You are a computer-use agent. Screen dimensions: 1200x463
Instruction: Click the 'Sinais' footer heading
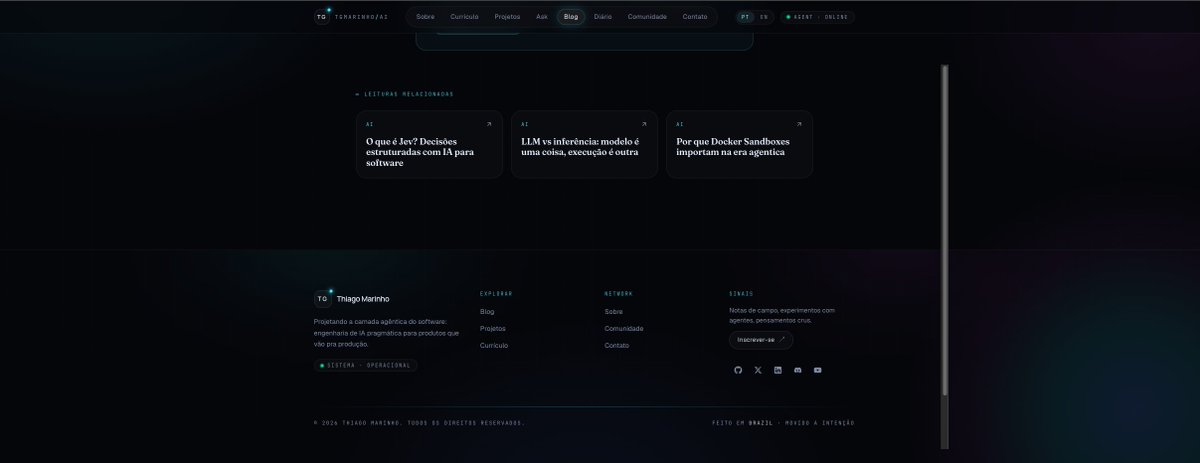741,294
